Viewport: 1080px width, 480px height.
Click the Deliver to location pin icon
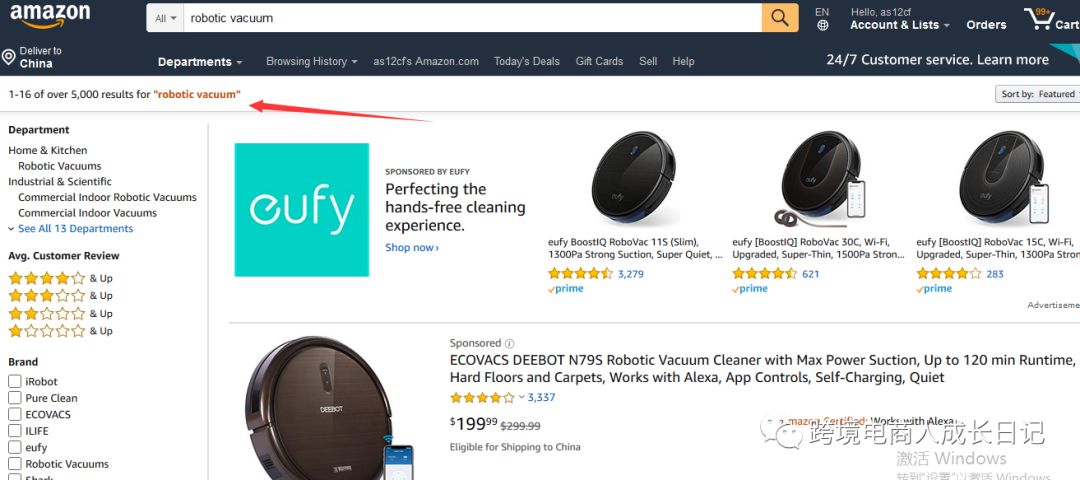9,57
